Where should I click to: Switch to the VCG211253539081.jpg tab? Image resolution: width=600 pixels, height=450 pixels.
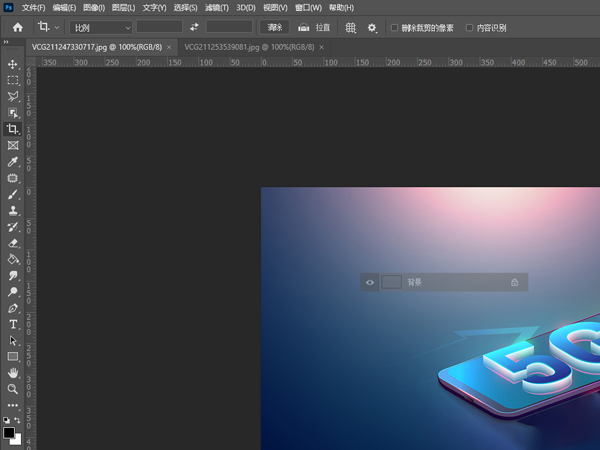click(223, 47)
